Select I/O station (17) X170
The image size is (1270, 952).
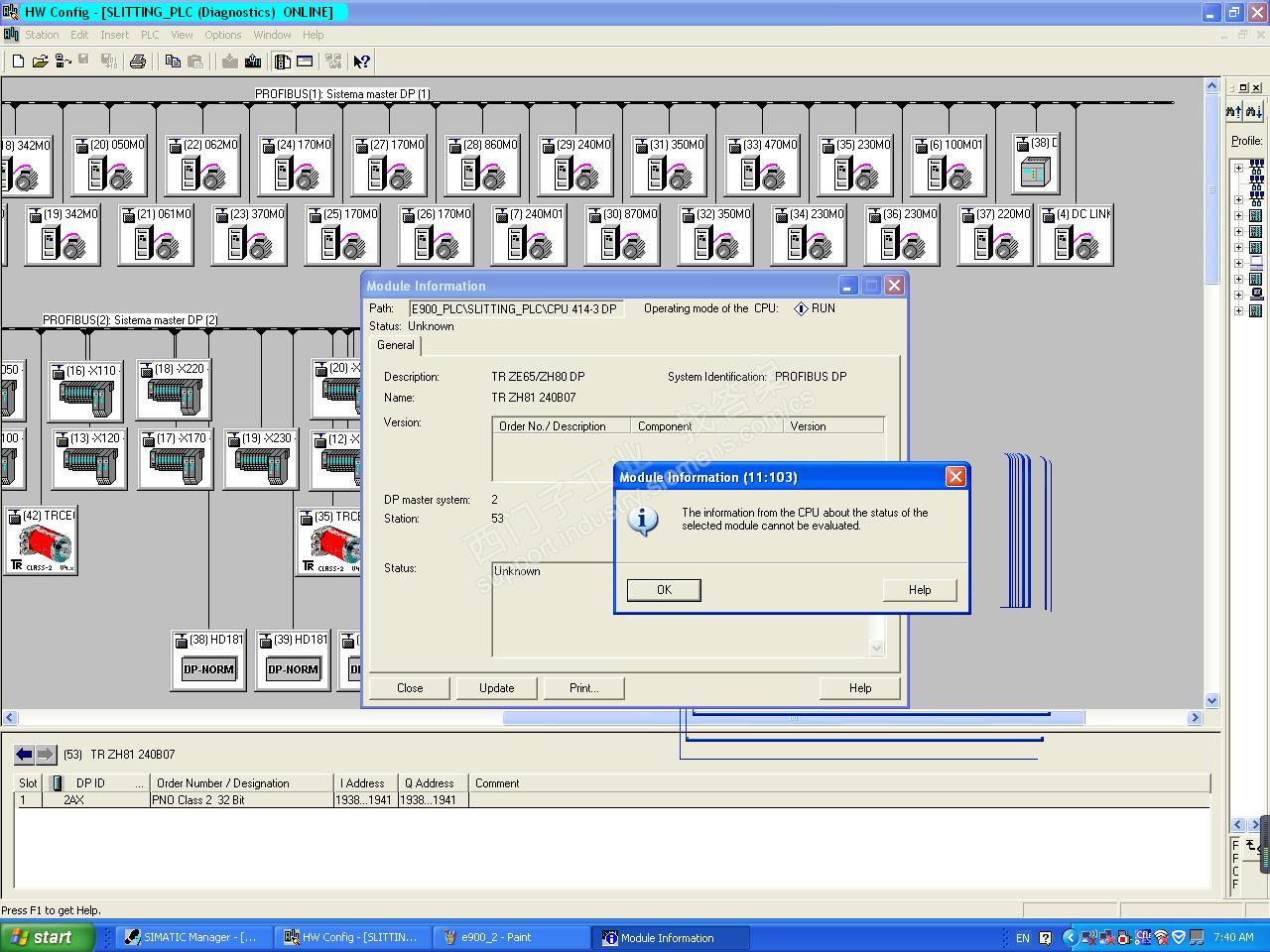[176, 459]
